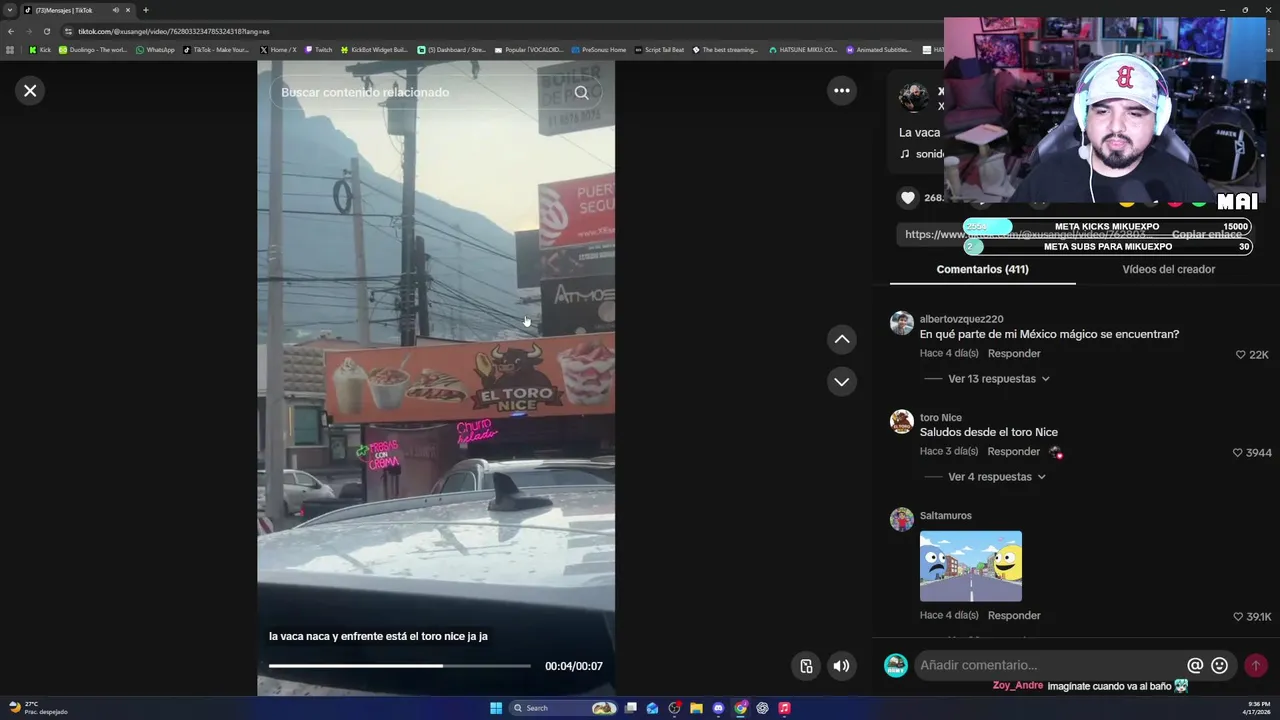Reply to albertovzquez220's comment
This screenshot has height=720, width=1280.
tap(1014, 354)
